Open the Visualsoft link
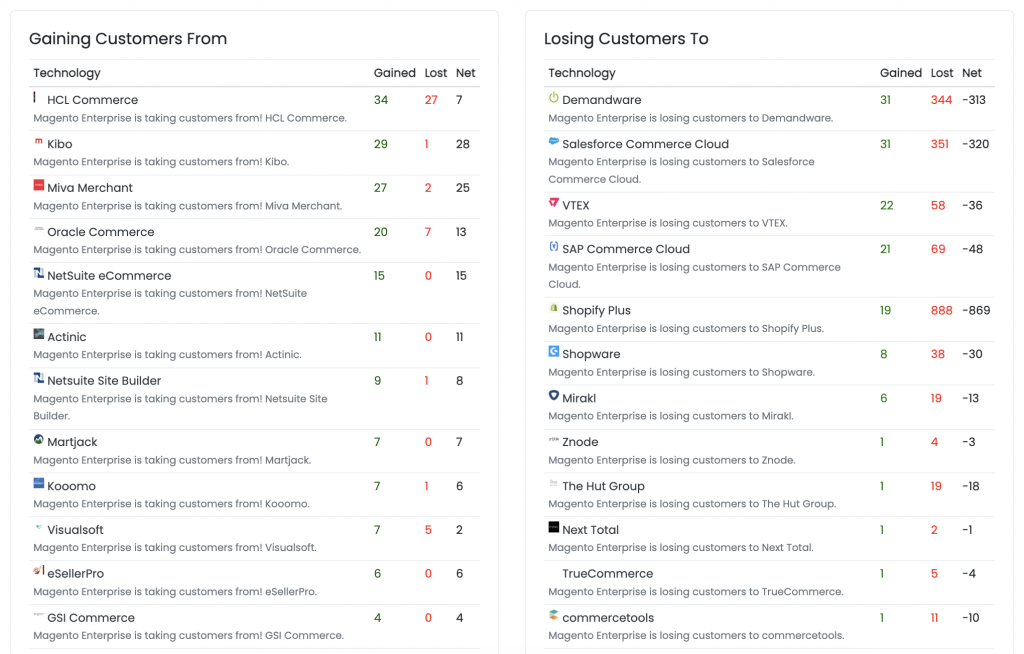 tap(75, 530)
